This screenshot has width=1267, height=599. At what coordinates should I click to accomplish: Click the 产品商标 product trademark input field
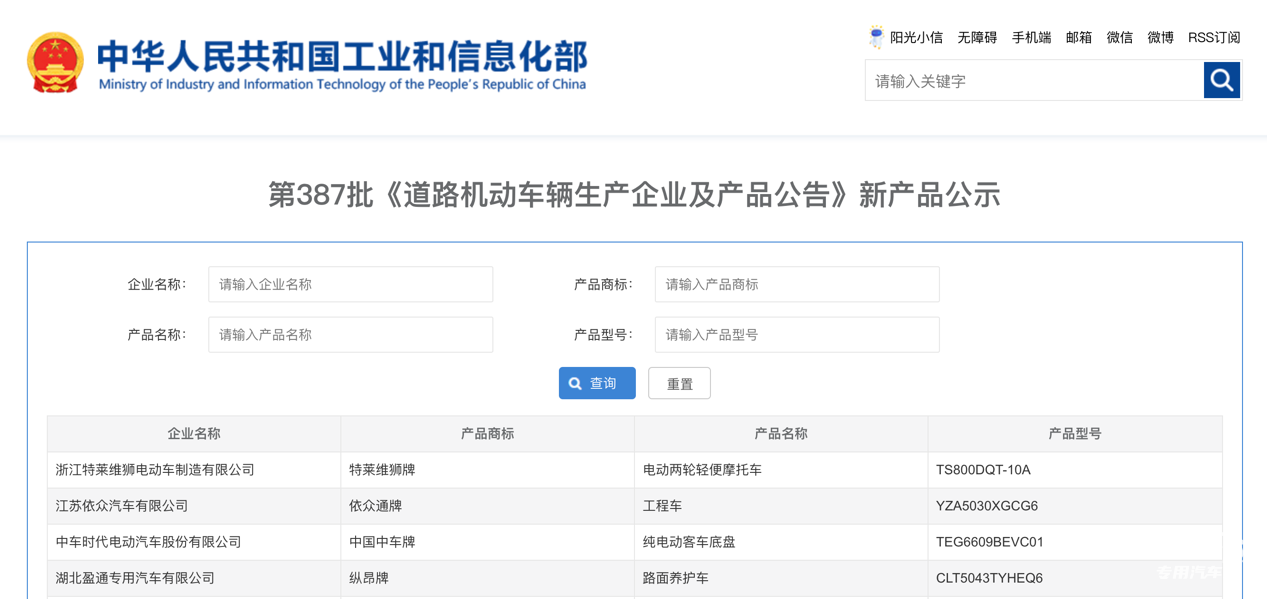point(797,284)
